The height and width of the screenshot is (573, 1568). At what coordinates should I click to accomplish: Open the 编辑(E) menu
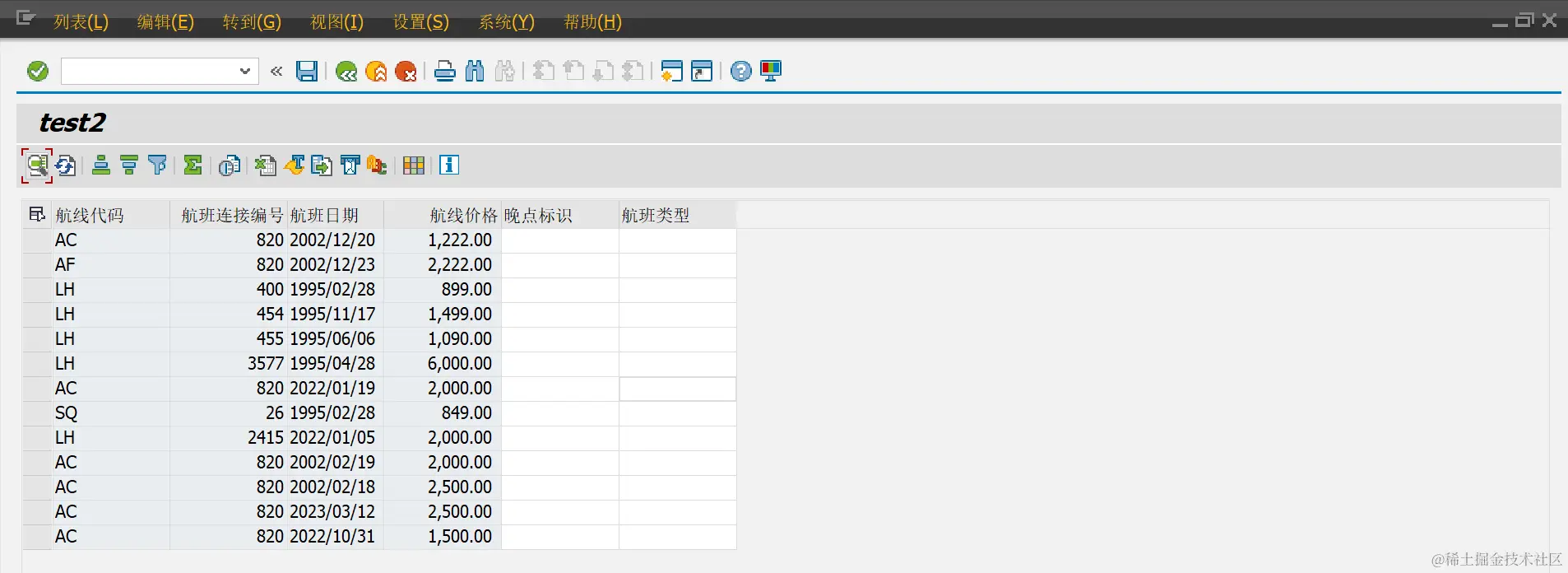click(x=165, y=22)
